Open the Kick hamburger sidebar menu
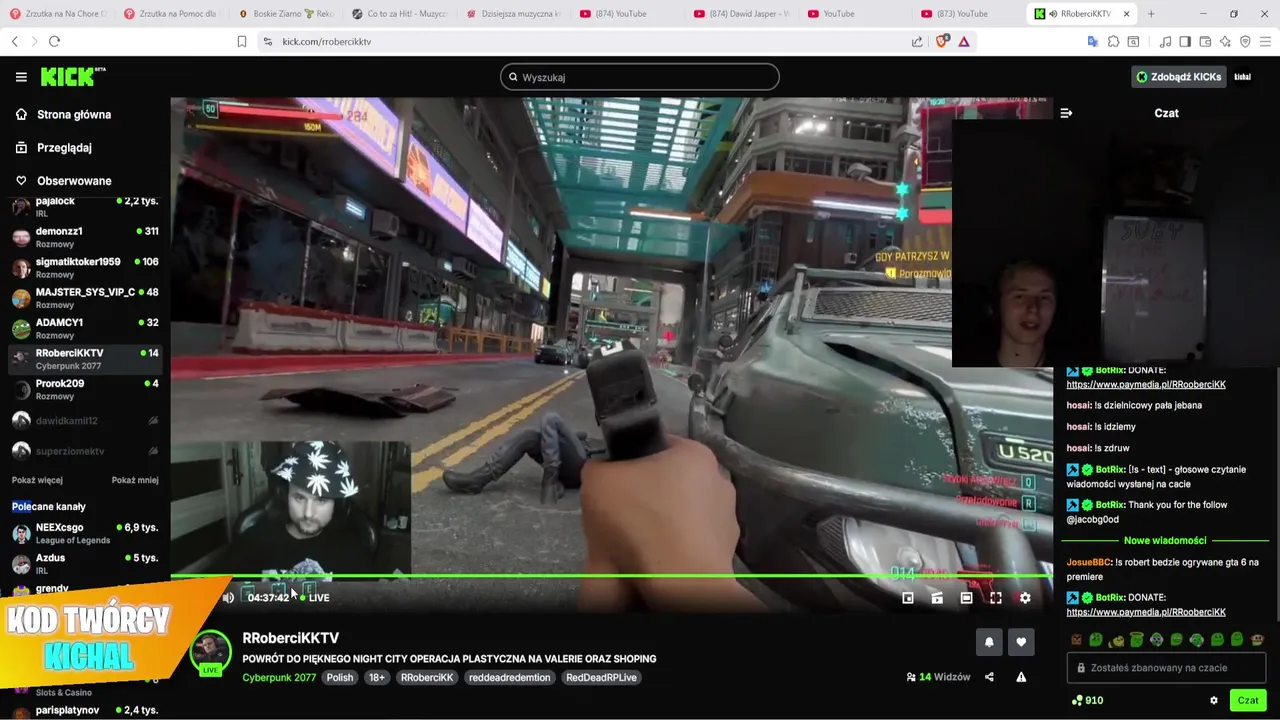The width and height of the screenshot is (1280, 720). click(21, 77)
